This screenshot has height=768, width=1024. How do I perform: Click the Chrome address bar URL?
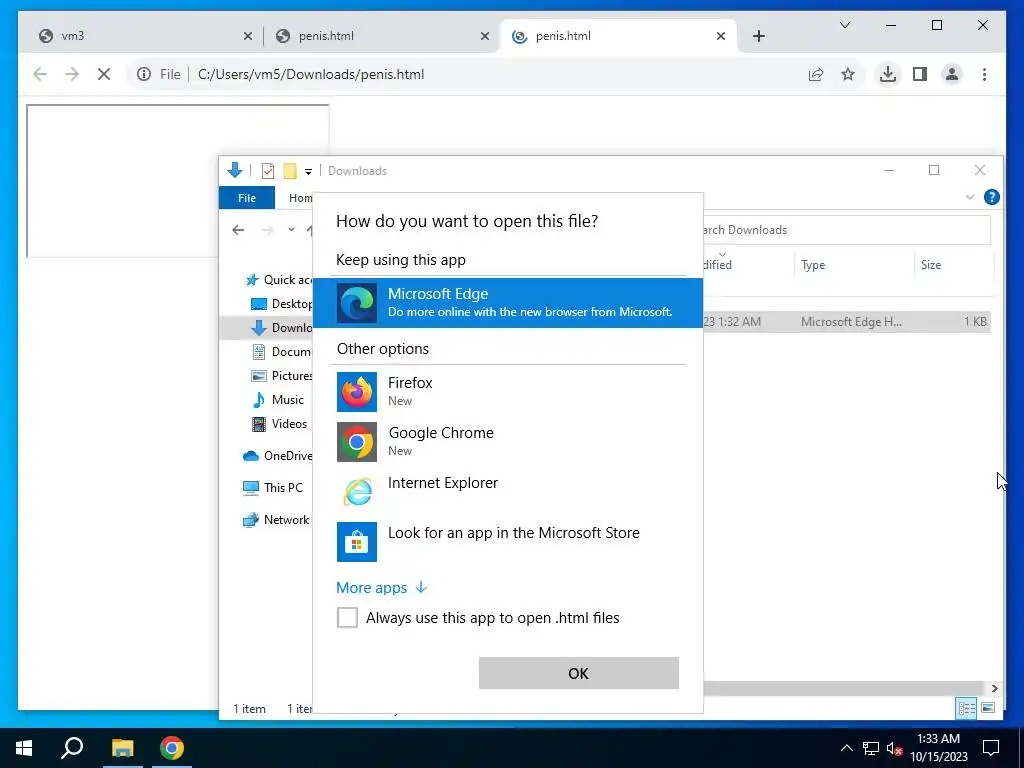311,74
